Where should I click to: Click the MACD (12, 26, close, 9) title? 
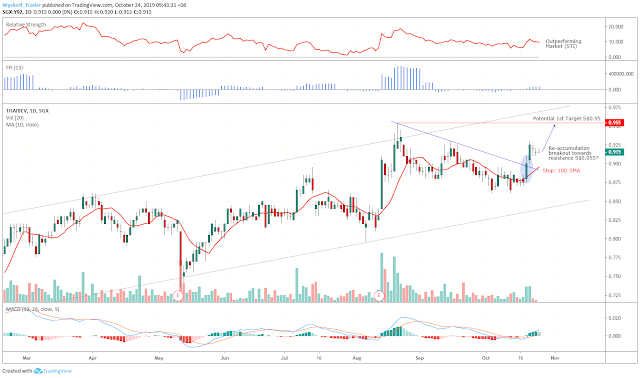32,309
